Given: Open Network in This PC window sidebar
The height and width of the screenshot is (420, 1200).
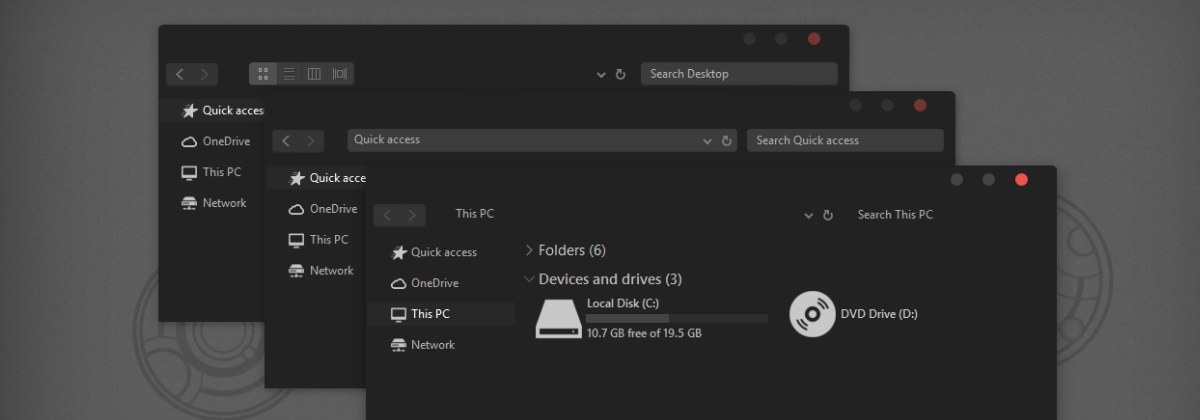Looking at the screenshot, I should point(433,345).
